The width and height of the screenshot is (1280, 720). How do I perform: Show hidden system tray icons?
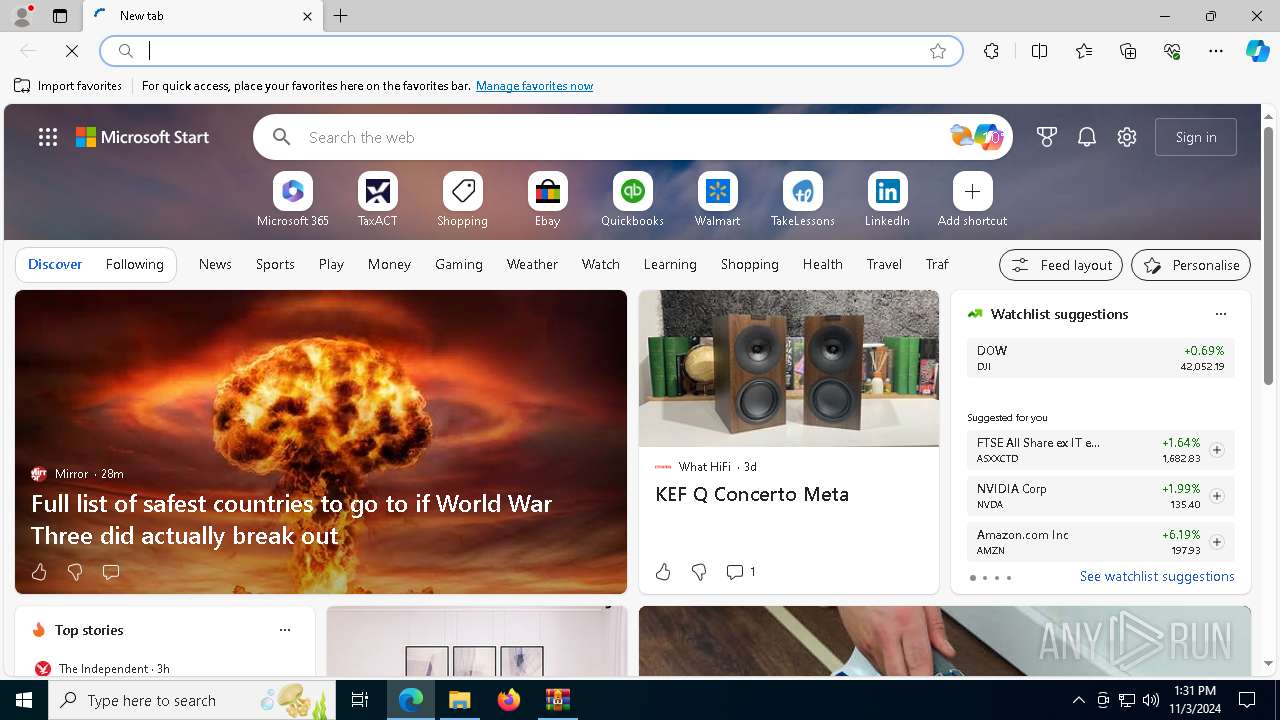(x=1078, y=700)
